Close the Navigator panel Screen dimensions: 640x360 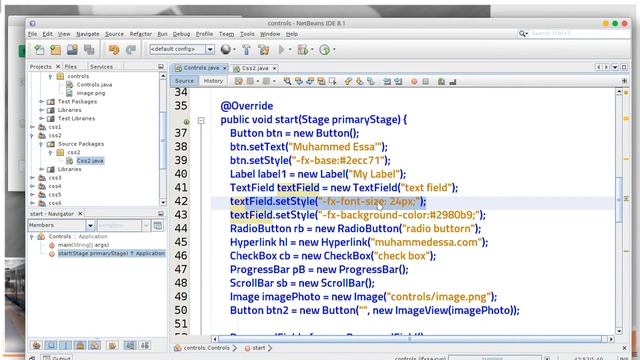pyautogui.click(x=80, y=213)
